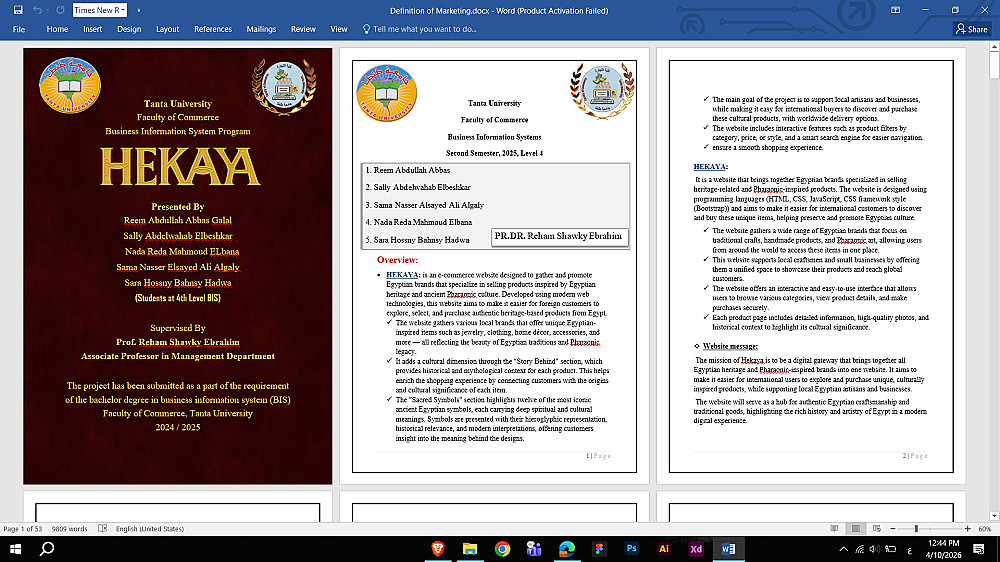Click the word count 9809 words
This screenshot has height=562, width=1000.
click(70, 529)
